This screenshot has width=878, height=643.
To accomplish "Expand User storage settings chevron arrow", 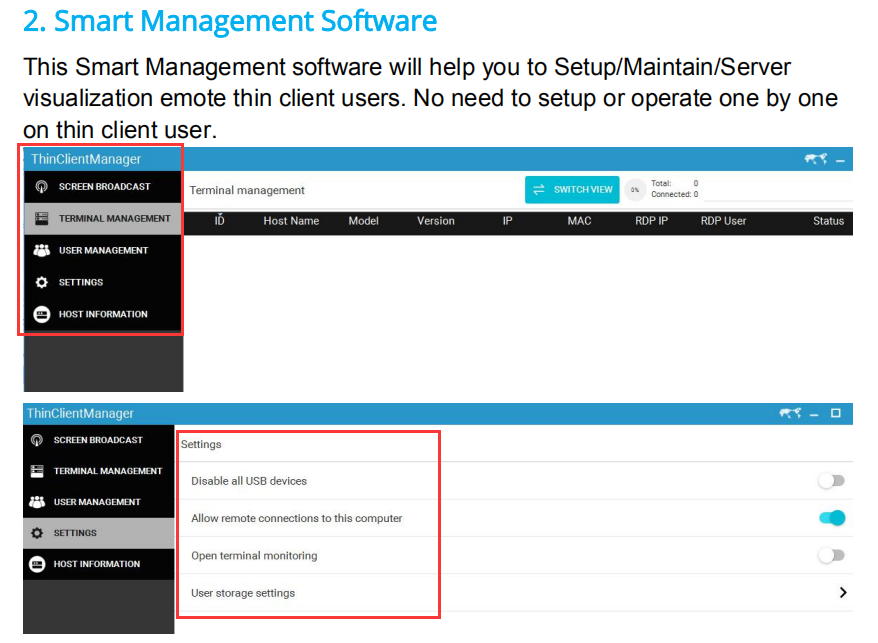I will 843,593.
